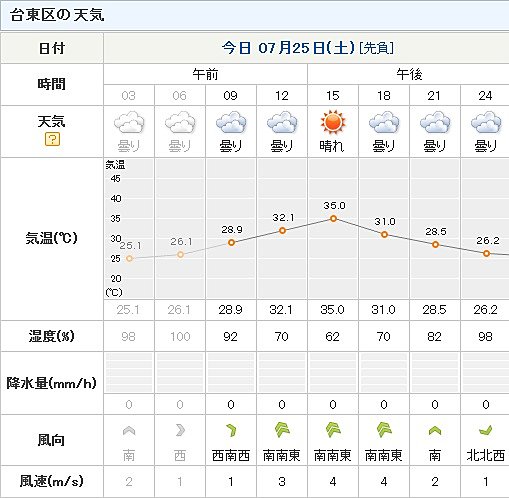
Task: Click the 午前 header
Action: point(205,74)
